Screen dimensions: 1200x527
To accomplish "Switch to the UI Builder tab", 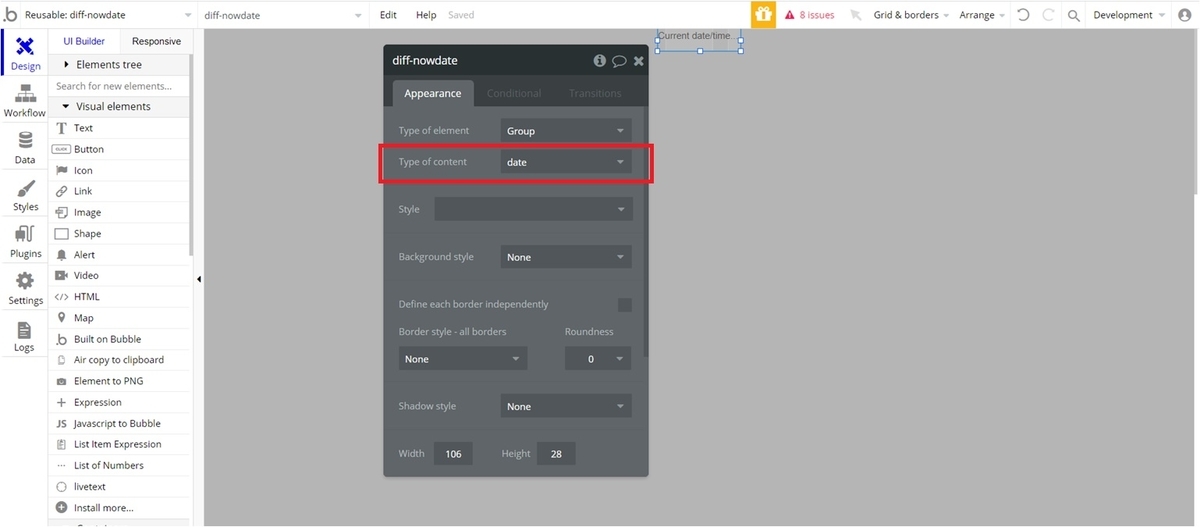I will tap(84, 41).
